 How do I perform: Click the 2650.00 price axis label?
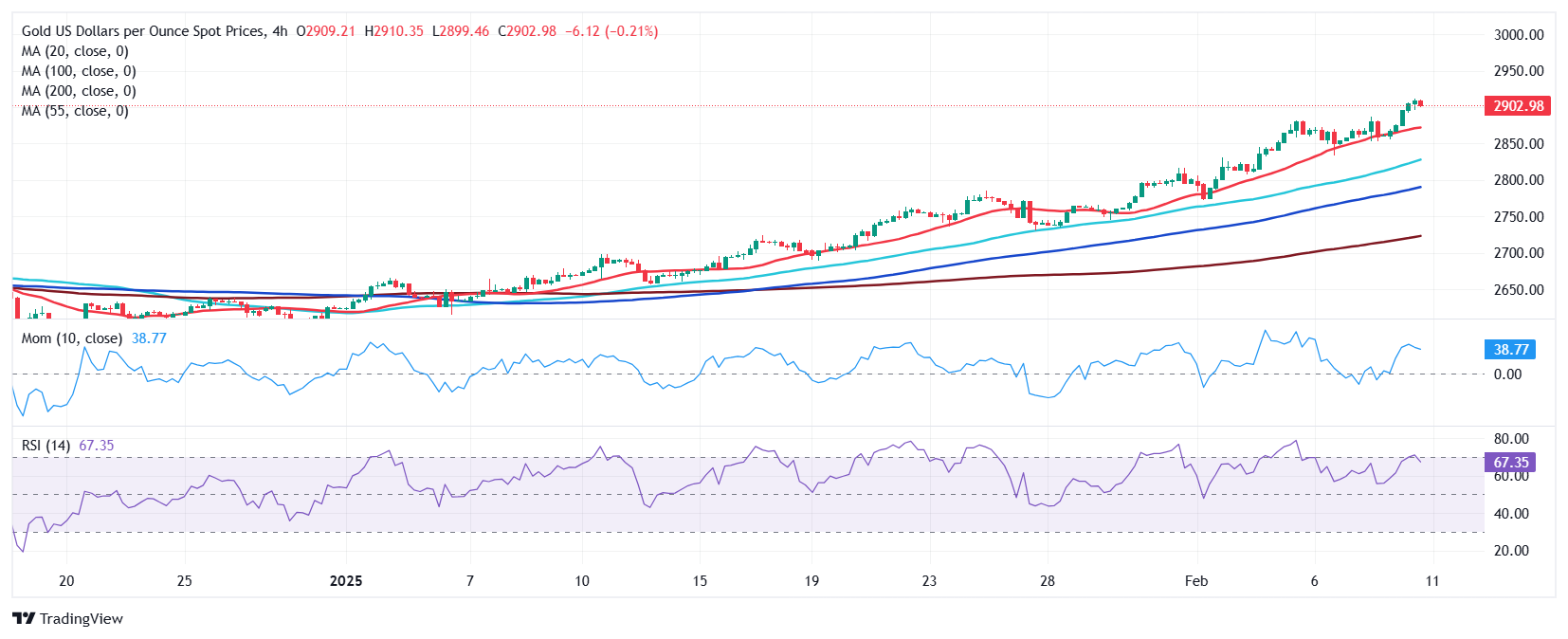pyautogui.click(x=1519, y=290)
